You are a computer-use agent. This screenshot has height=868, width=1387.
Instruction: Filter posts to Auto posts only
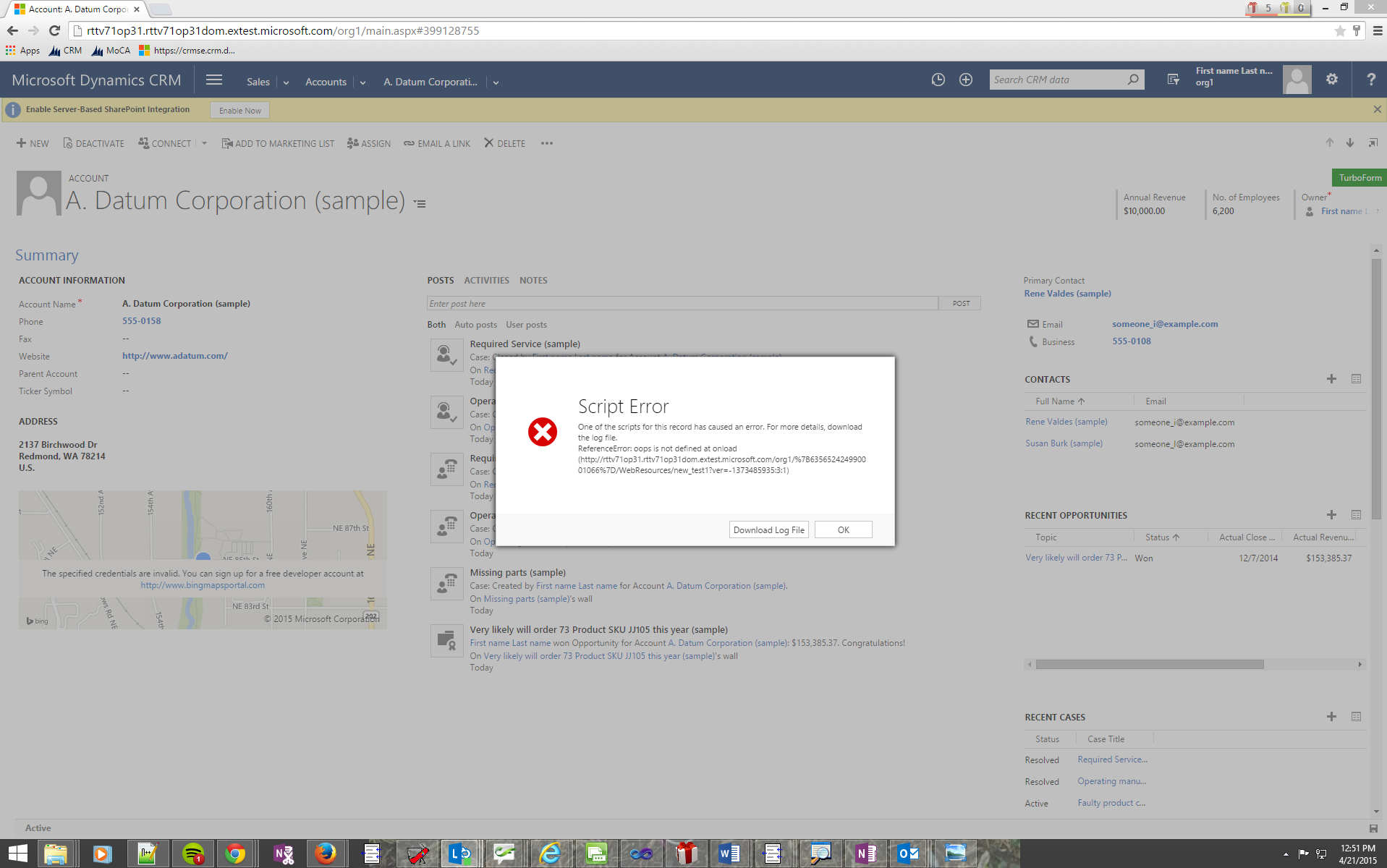point(475,324)
